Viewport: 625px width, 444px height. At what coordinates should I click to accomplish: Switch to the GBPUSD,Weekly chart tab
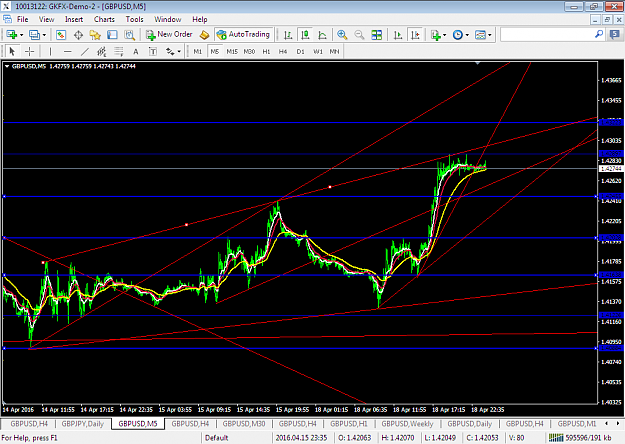pyautogui.click(x=407, y=424)
